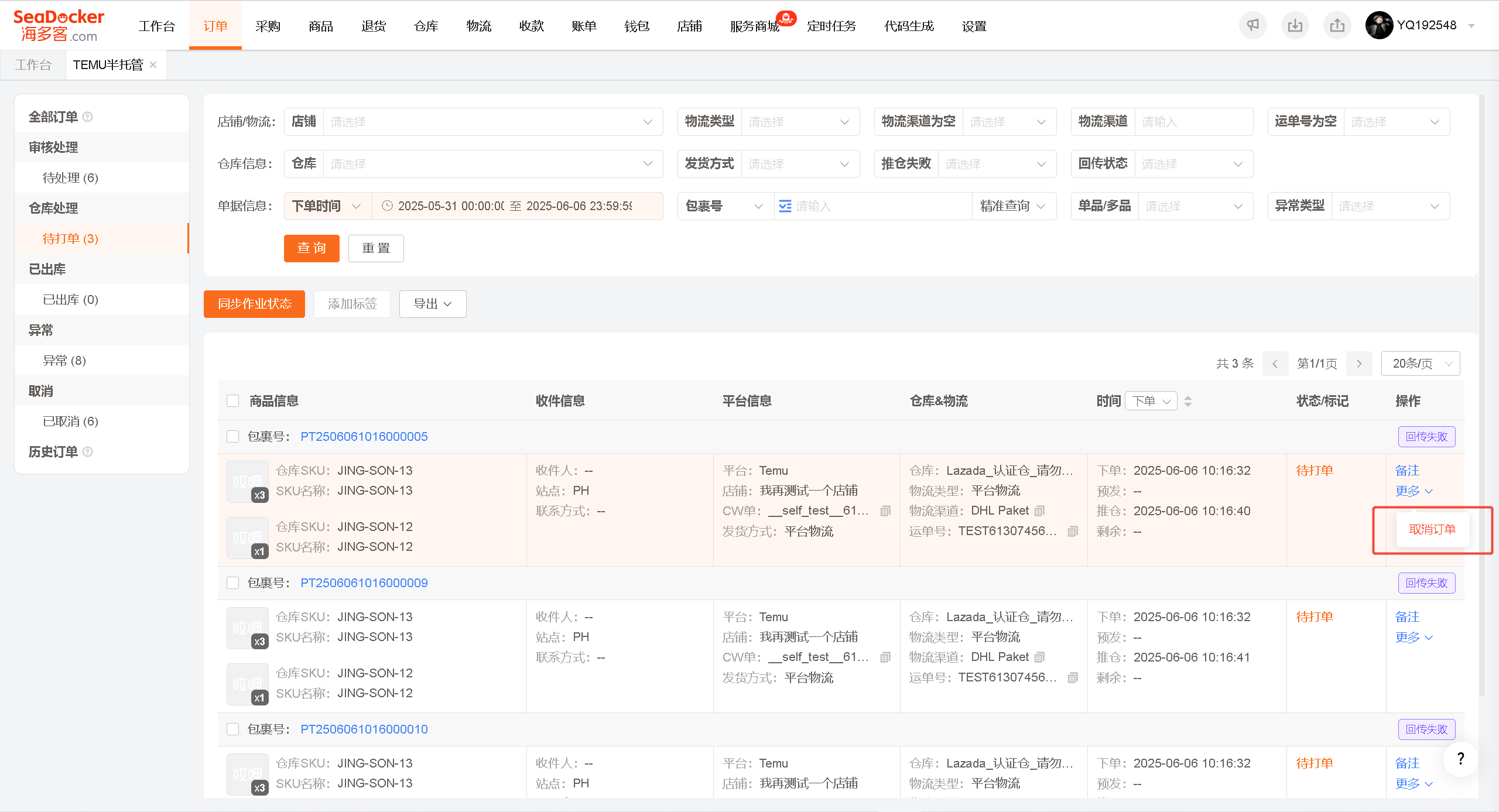
Task: Open the 回传状态 dropdown
Action: click(x=1193, y=164)
